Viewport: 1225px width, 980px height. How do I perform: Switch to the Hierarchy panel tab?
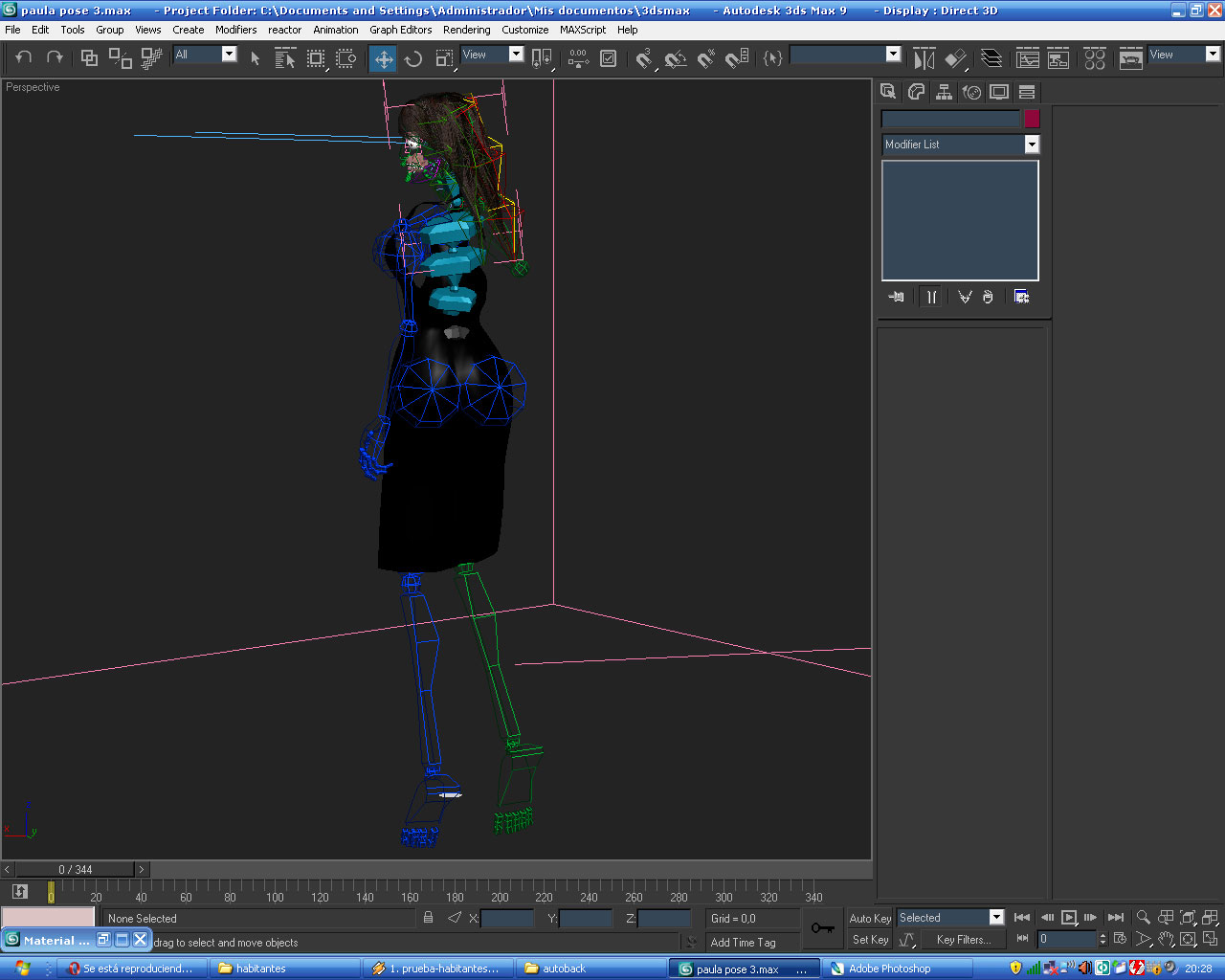pyautogui.click(x=944, y=92)
